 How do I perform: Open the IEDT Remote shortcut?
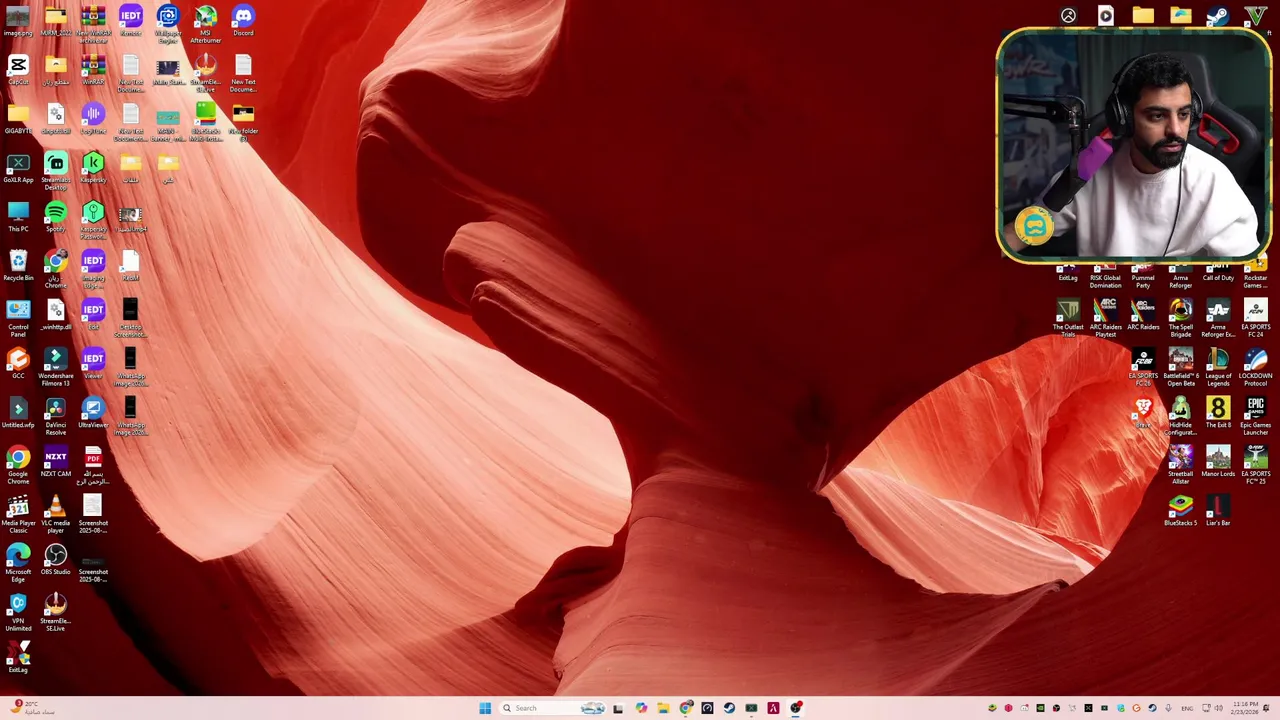coord(130,21)
